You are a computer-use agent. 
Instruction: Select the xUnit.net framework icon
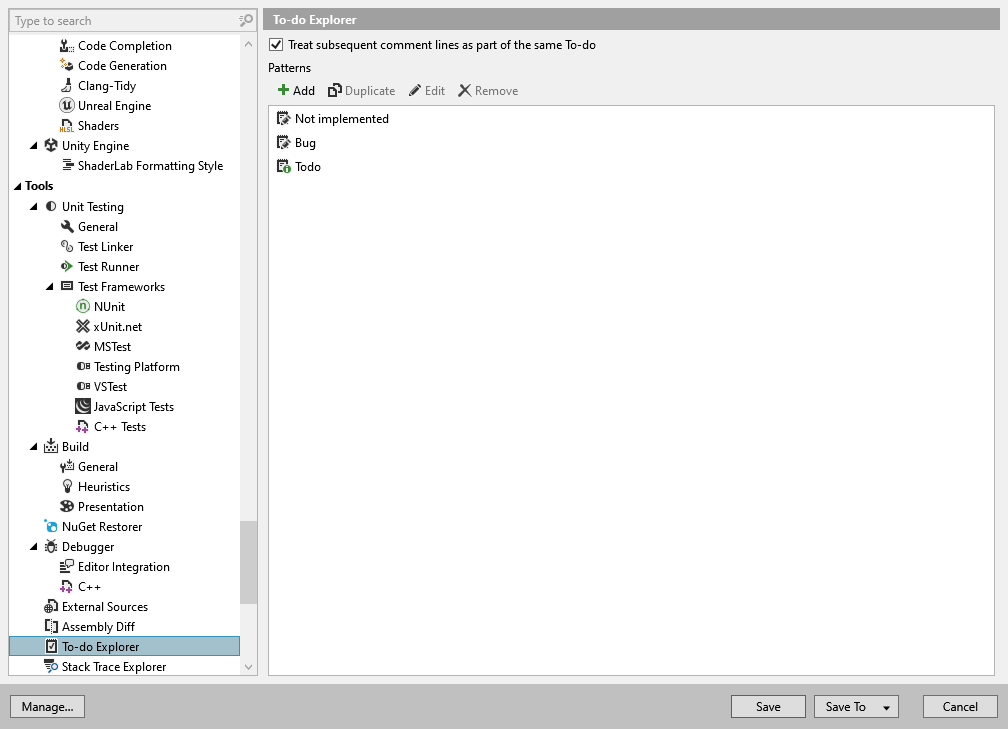point(81,326)
